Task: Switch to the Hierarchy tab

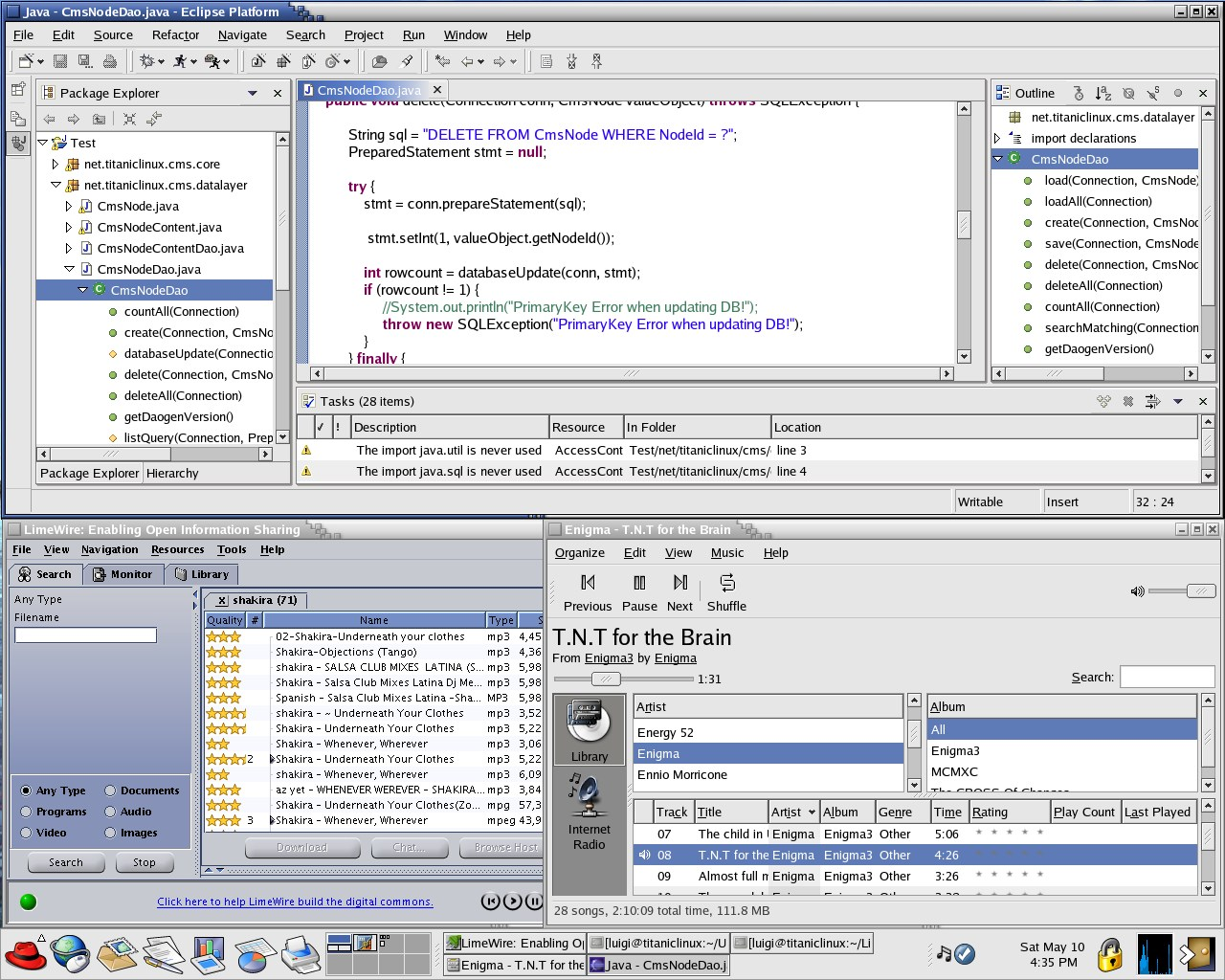Action: coord(172,474)
